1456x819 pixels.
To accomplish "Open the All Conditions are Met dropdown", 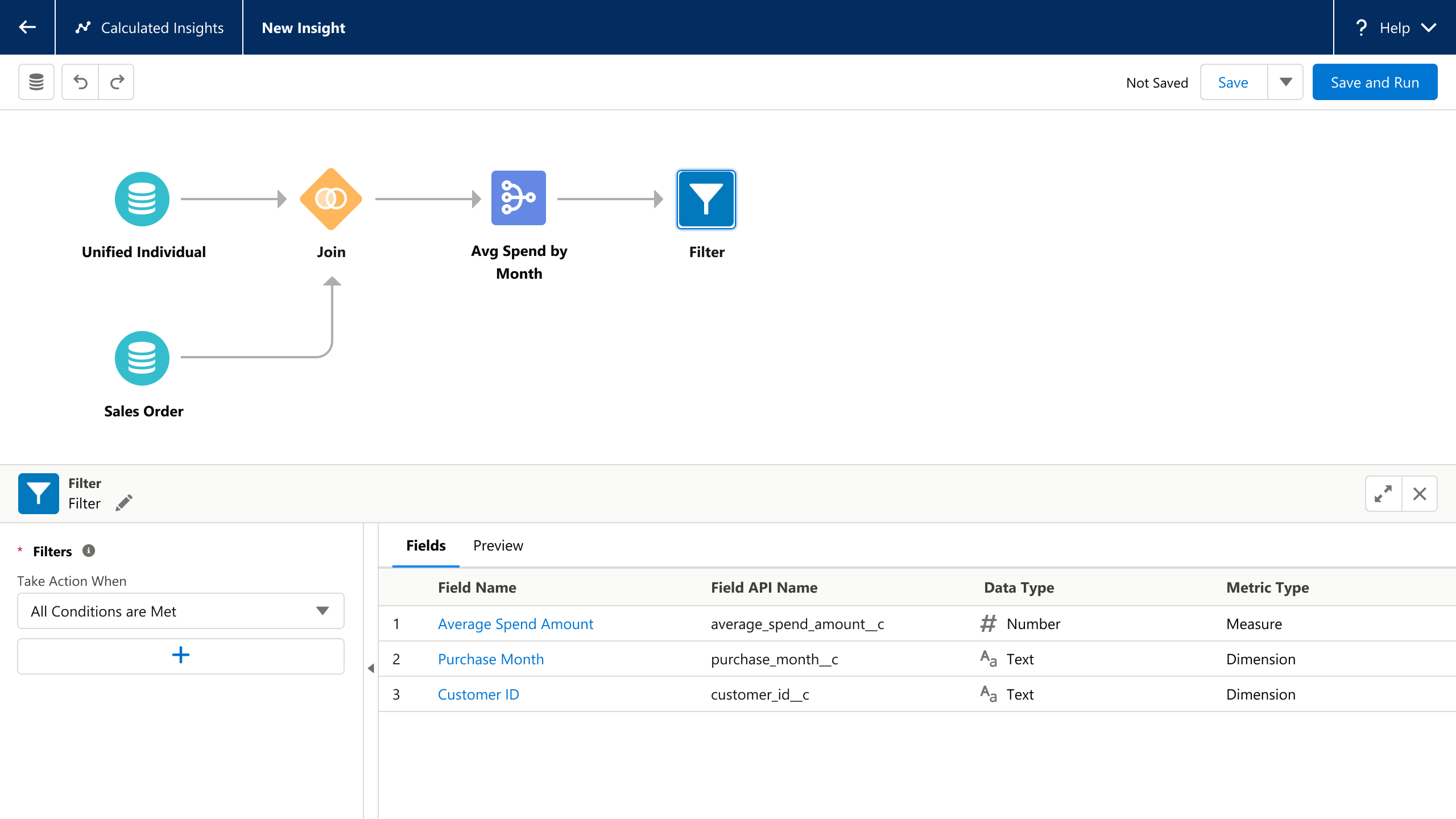I will point(180,611).
